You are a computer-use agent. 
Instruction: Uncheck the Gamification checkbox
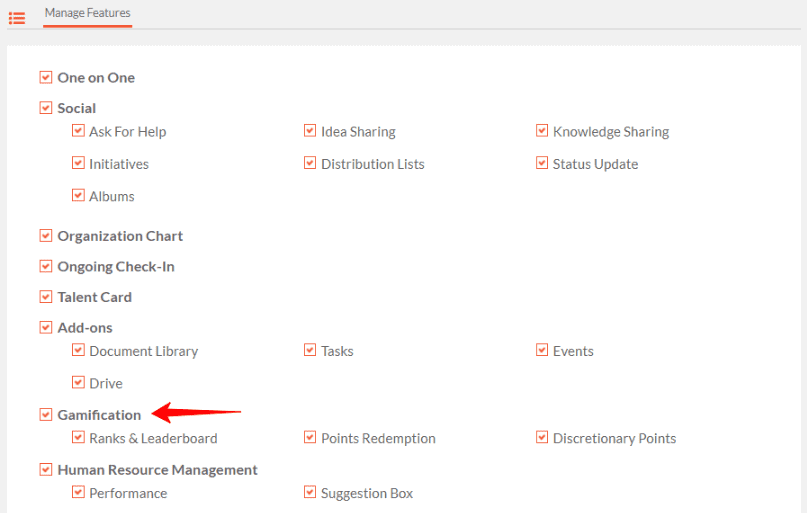pyautogui.click(x=46, y=414)
